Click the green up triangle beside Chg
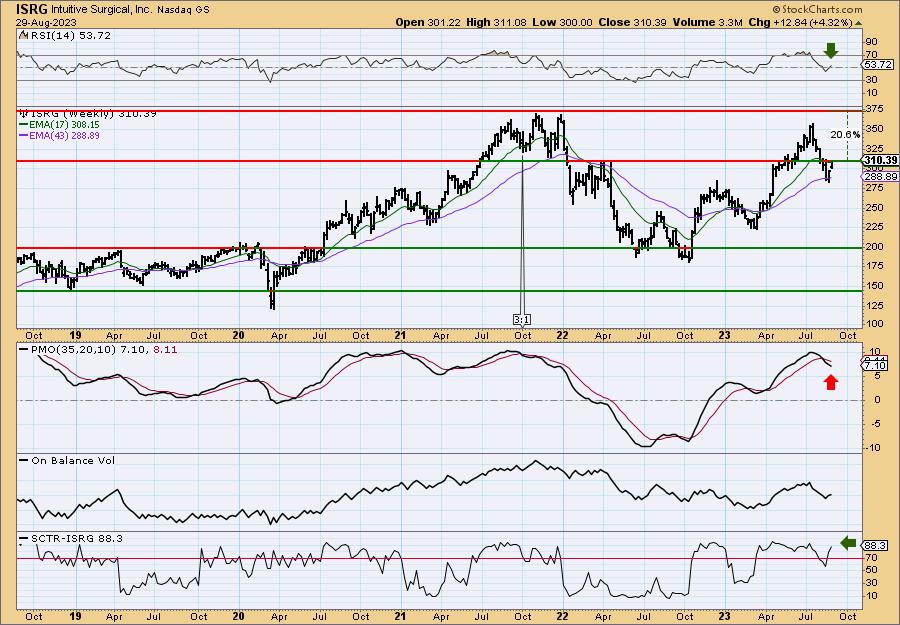The height and width of the screenshot is (625, 900). (858, 23)
